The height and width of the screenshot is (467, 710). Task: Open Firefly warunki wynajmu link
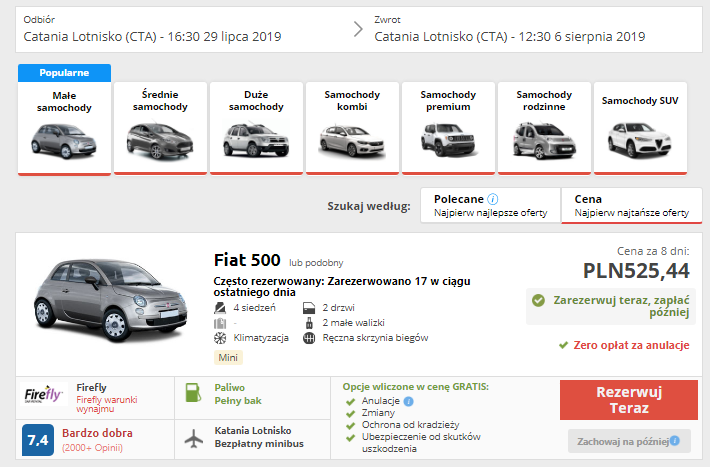click(x=106, y=404)
